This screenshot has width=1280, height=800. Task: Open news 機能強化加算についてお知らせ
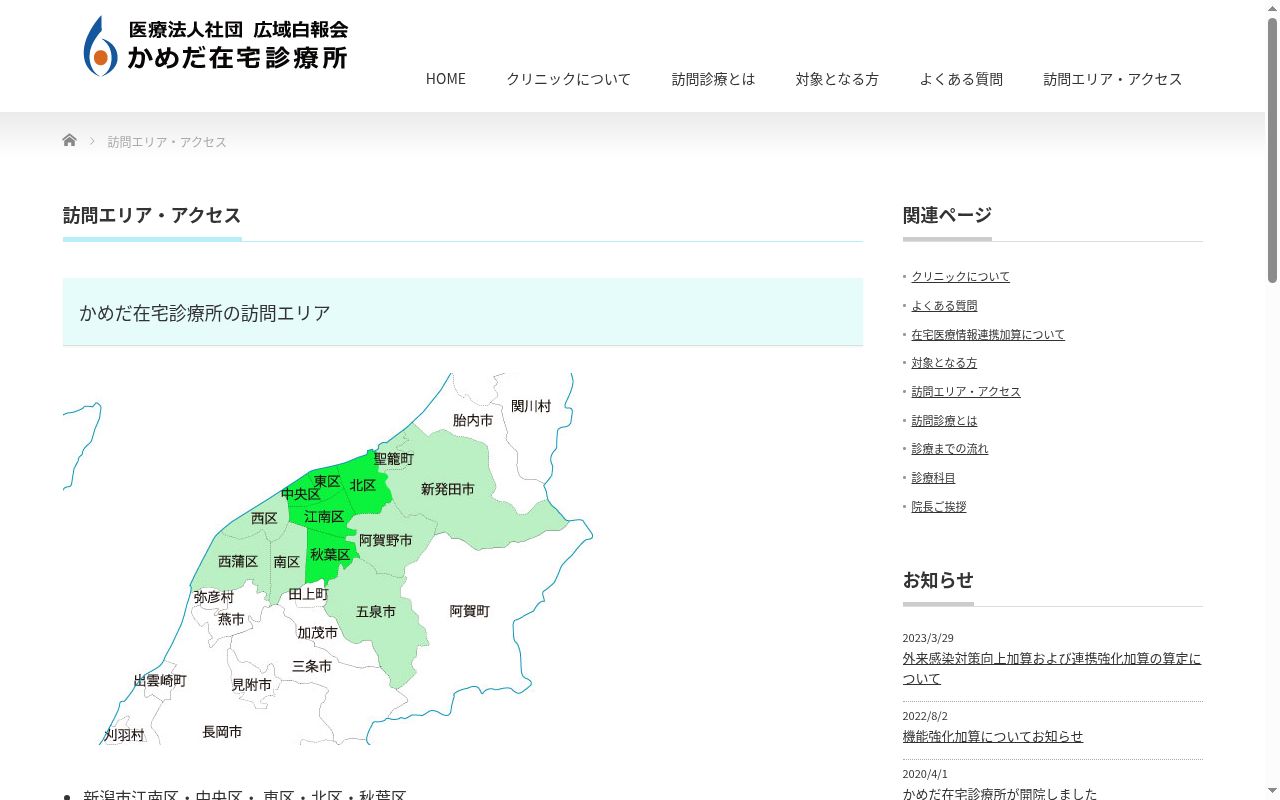coord(993,737)
